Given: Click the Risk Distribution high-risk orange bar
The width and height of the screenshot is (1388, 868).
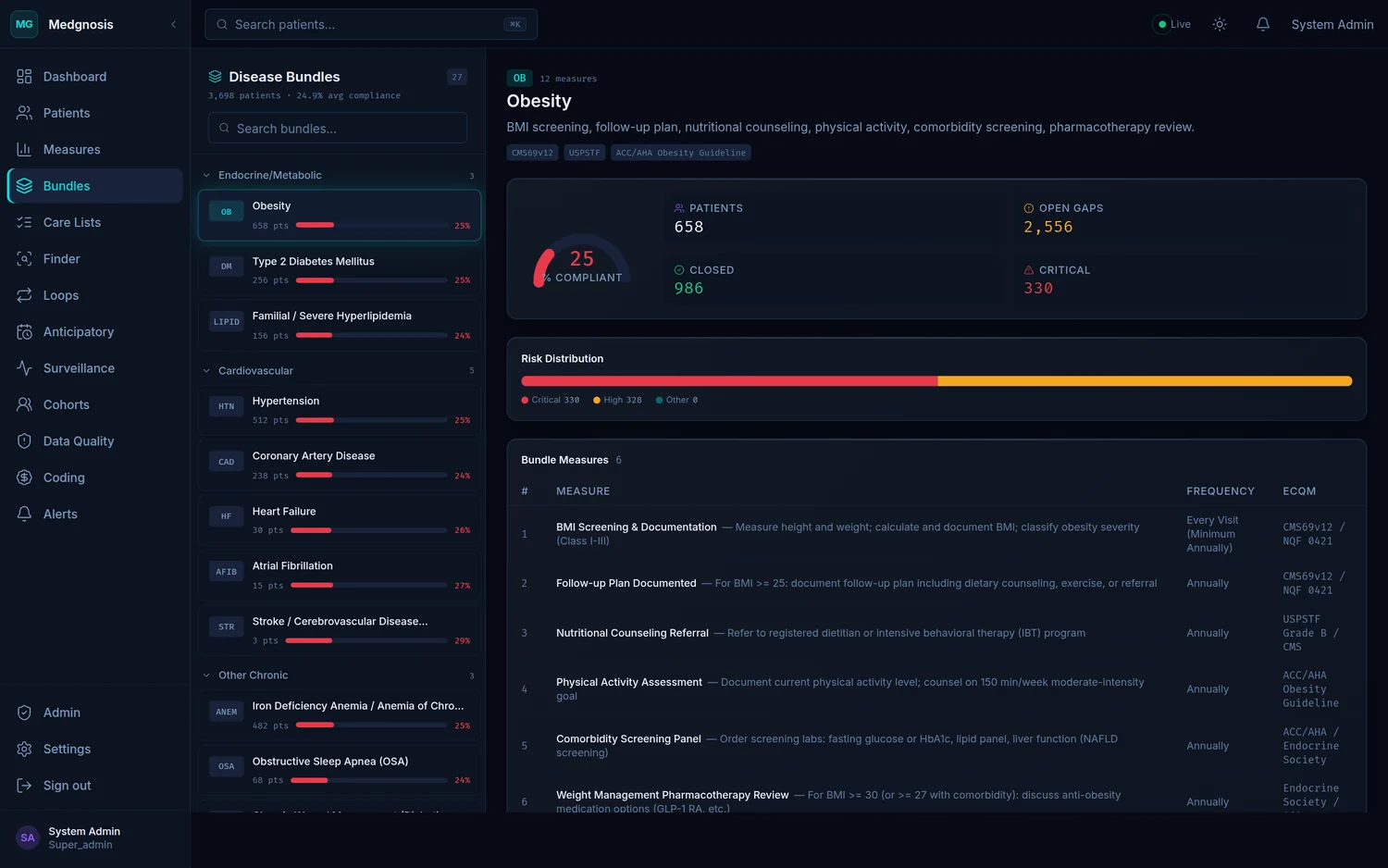Looking at the screenshot, I should 1145,381.
